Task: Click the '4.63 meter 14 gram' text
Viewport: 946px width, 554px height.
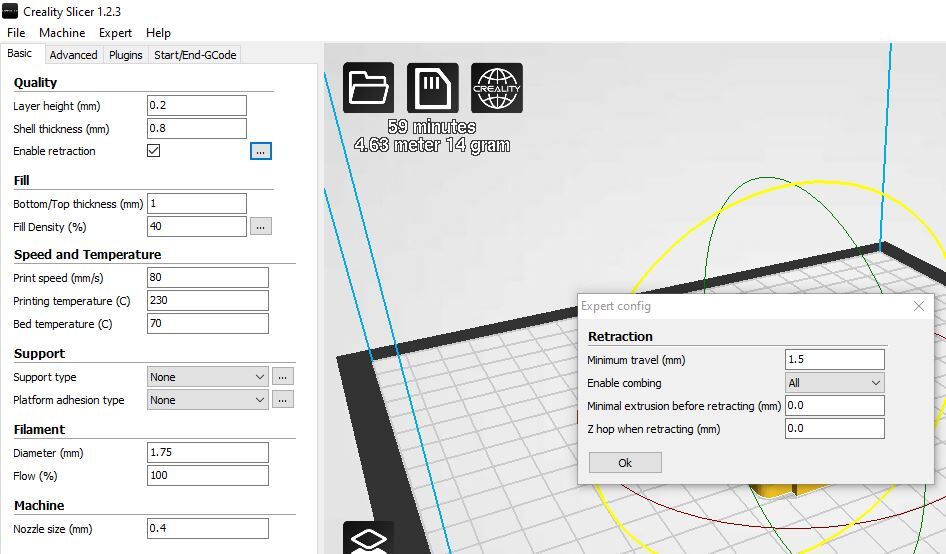Action: click(431, 145)
